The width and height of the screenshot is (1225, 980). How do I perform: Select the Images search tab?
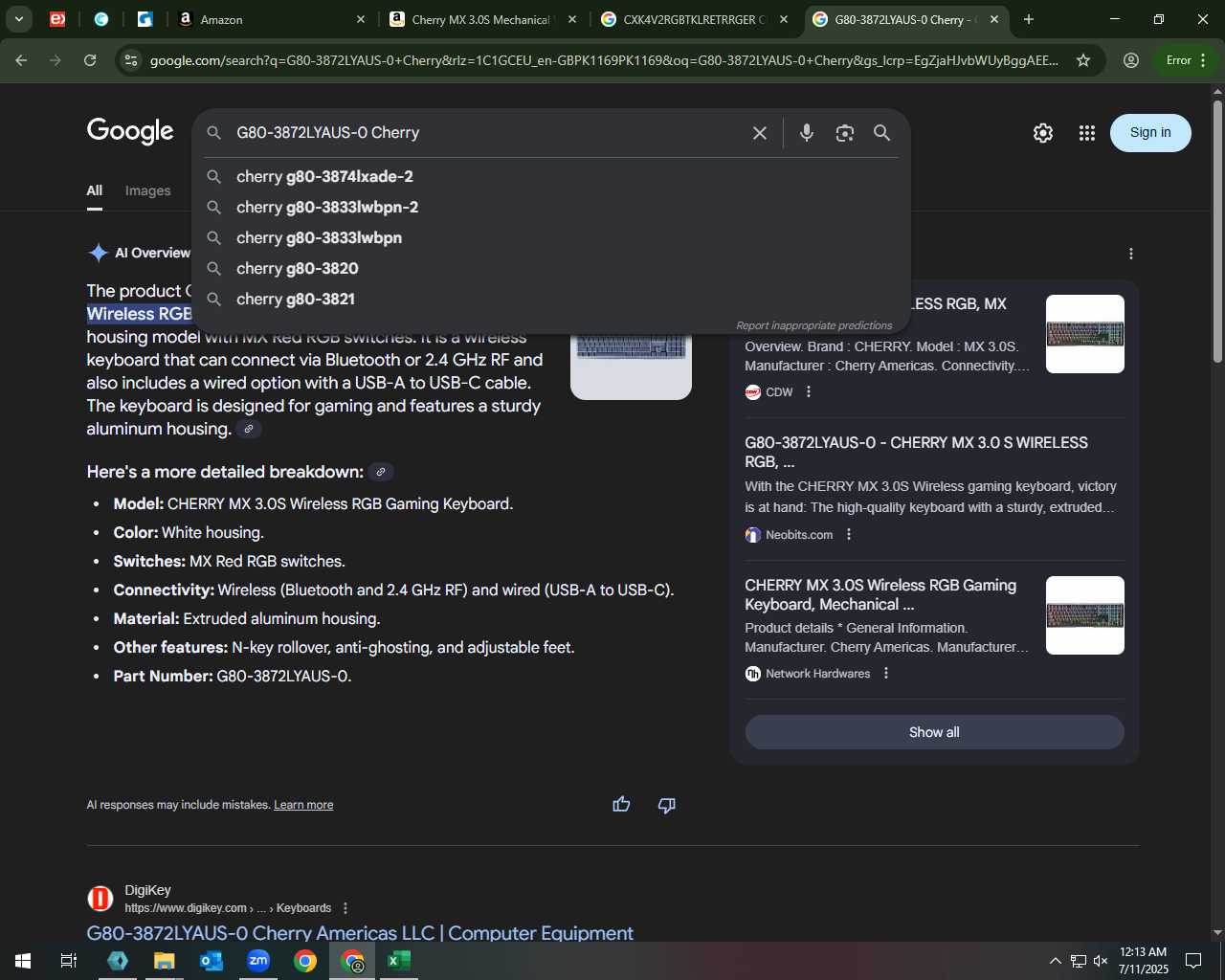[x=147, y=190]
